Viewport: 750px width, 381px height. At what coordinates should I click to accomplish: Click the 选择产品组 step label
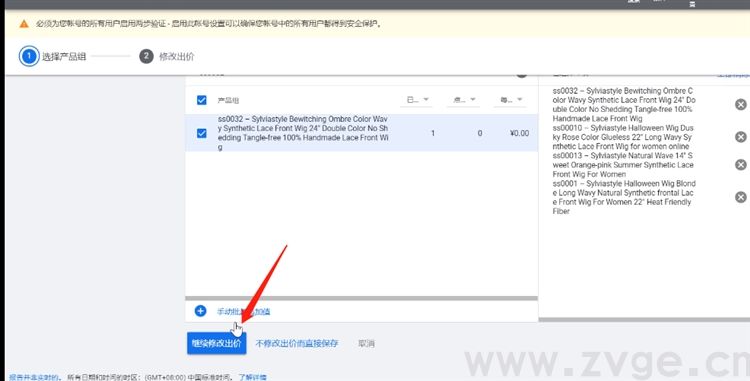pyautogui.click(x=64, y=56)
